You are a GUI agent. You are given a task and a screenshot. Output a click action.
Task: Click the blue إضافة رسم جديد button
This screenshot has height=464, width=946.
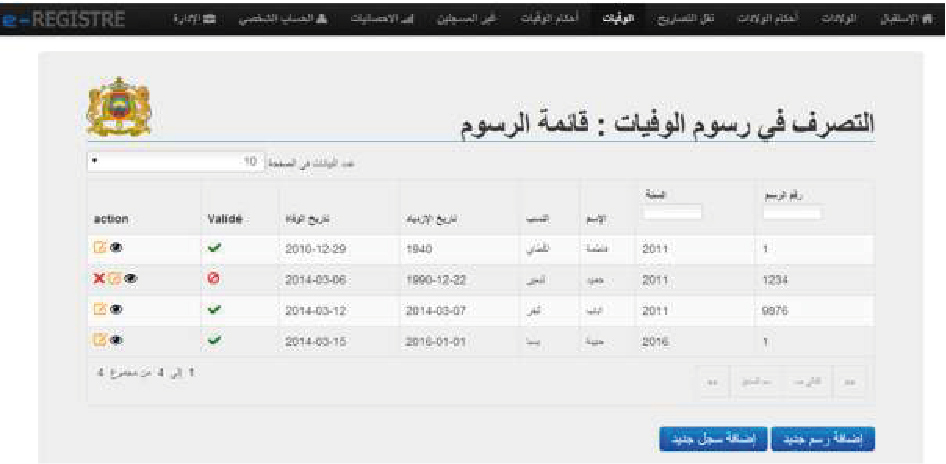coord(823,439)
